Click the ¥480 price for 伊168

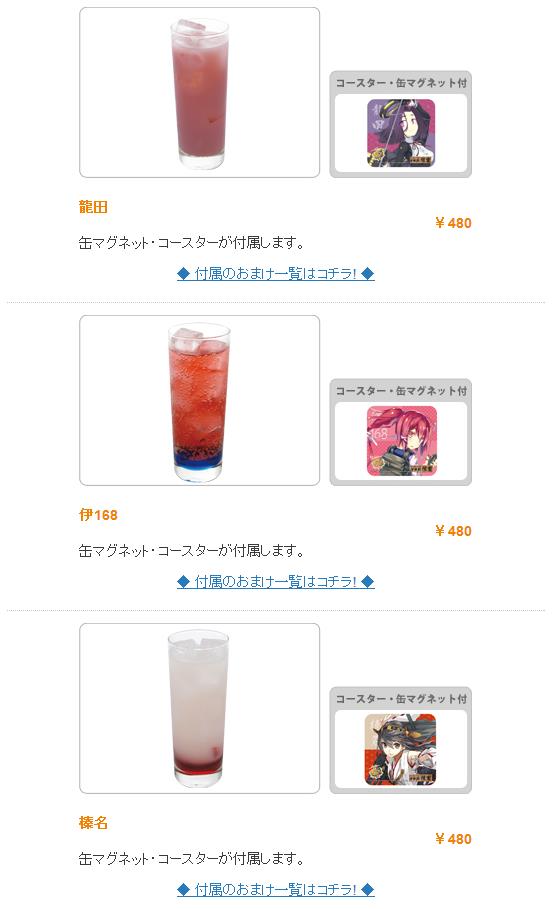[453, 531]
